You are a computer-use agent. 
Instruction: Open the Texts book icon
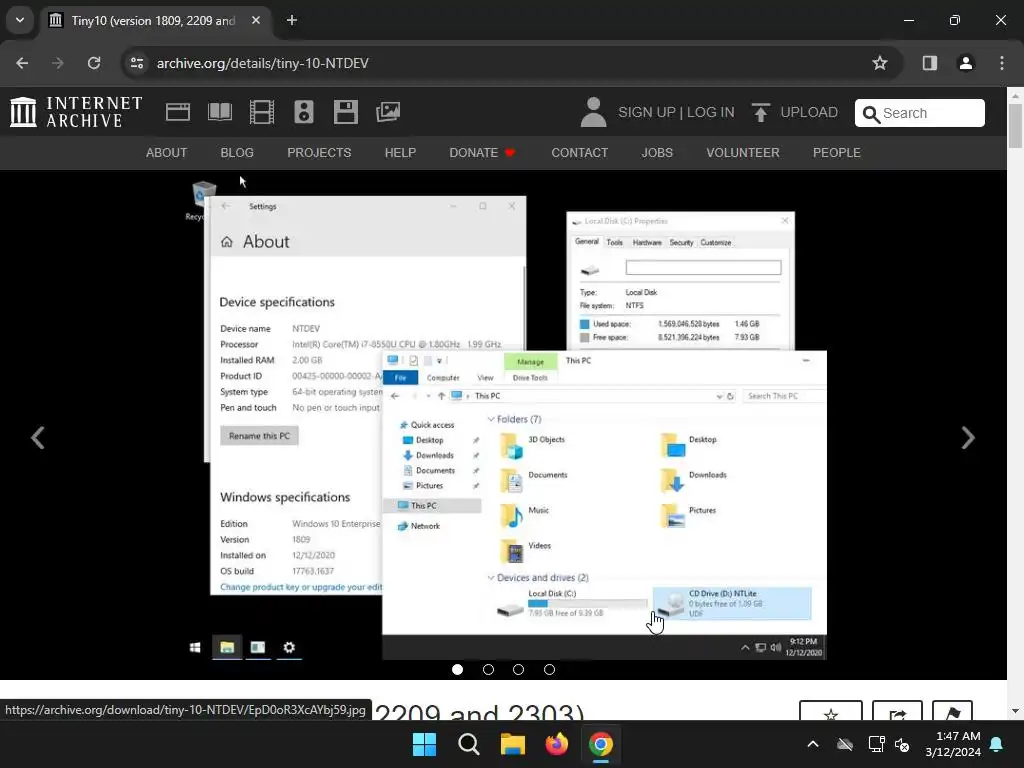(220, 112)
